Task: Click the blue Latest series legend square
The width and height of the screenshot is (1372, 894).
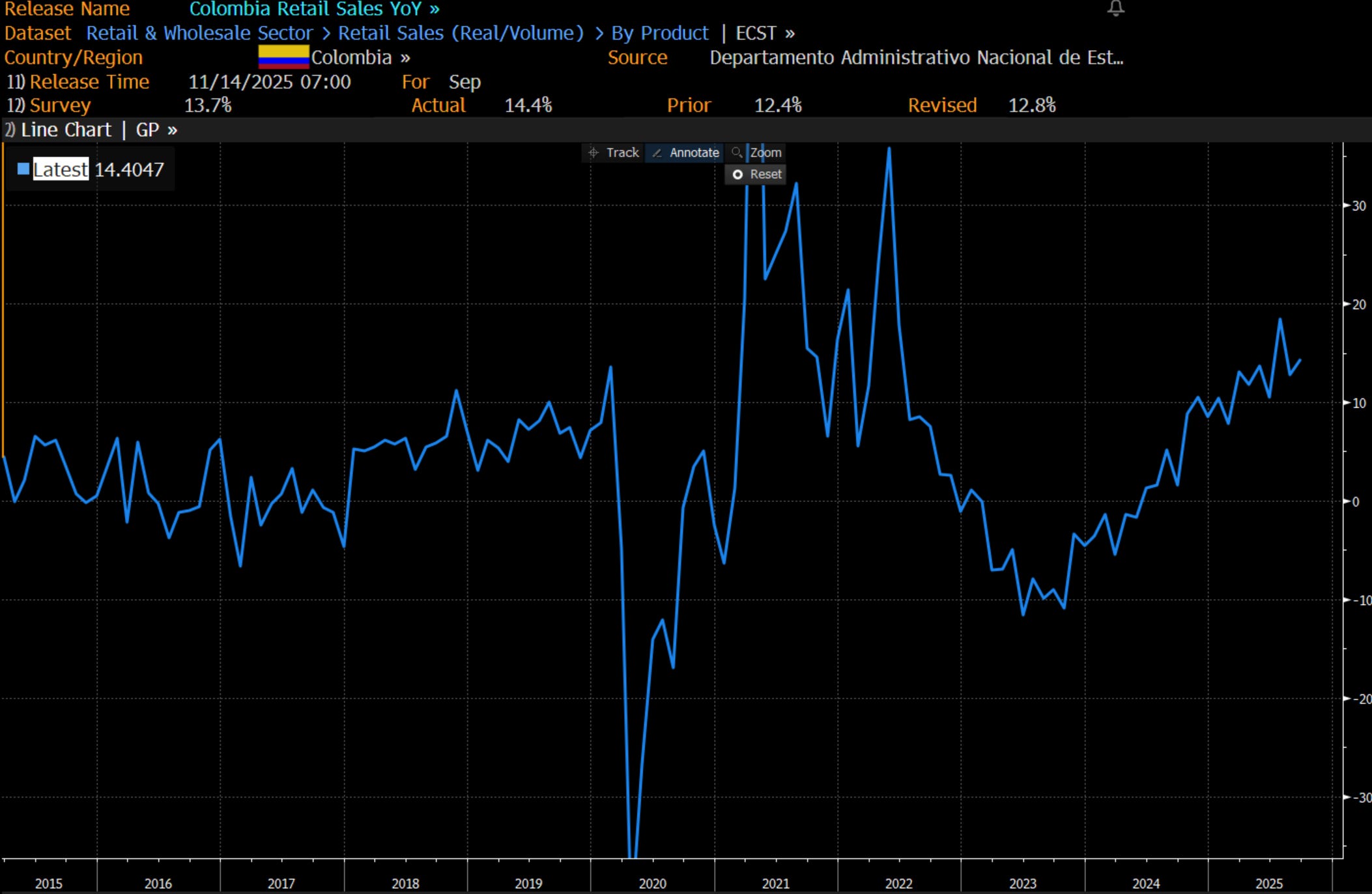Action: pos(23,169)
